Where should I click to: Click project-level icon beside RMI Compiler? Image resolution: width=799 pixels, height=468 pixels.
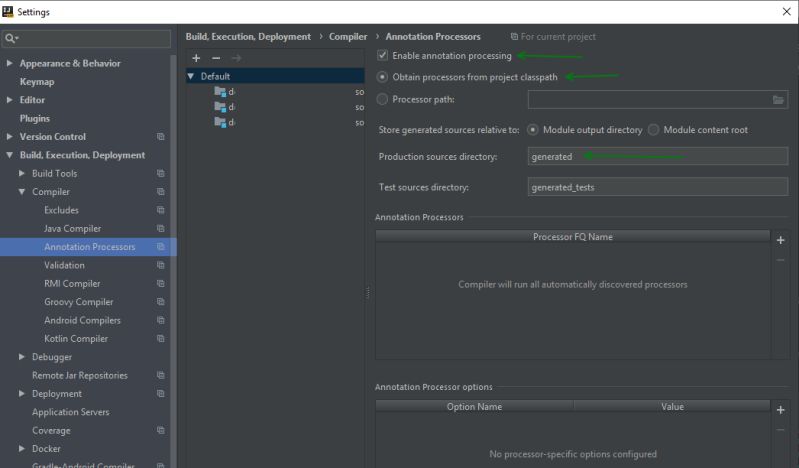click(x=161, y=283)
